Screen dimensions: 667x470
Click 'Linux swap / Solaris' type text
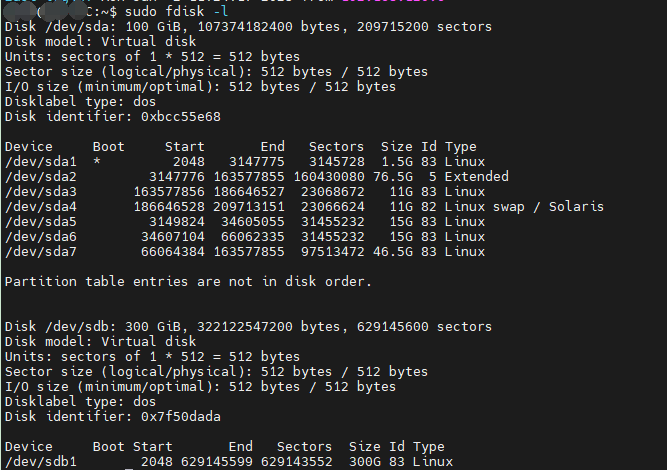524,206
